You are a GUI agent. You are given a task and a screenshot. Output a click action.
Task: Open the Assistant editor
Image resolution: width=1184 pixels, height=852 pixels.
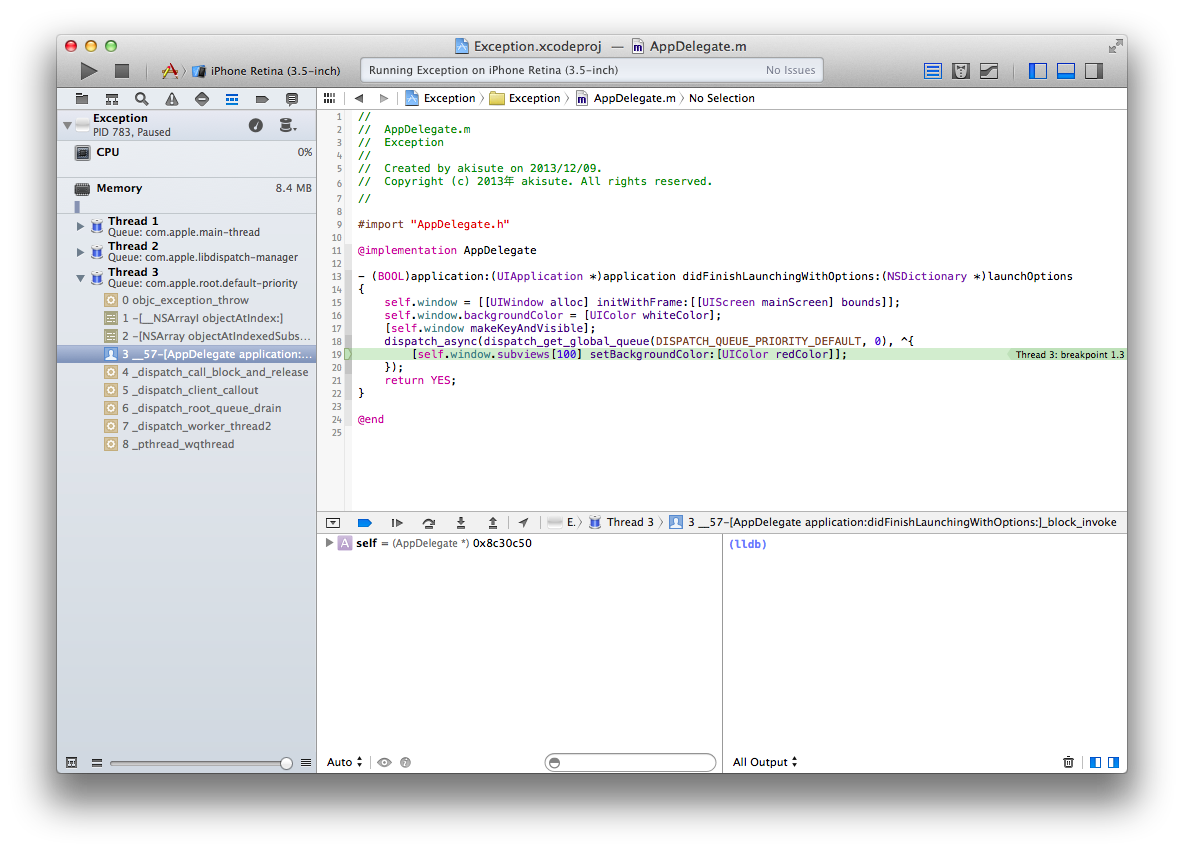tap(961, 69)
